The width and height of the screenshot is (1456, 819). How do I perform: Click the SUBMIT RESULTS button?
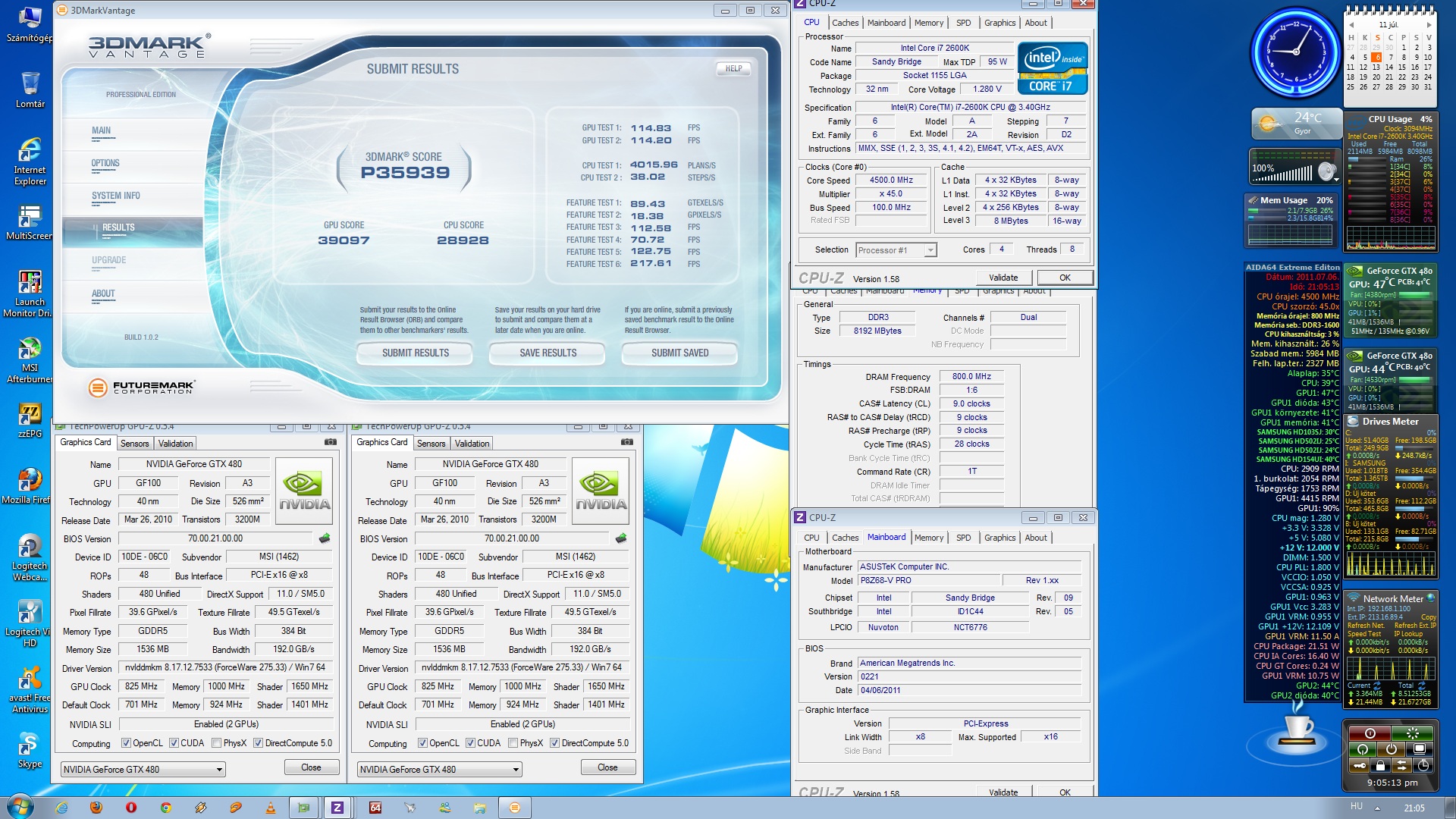click(415, 353)
